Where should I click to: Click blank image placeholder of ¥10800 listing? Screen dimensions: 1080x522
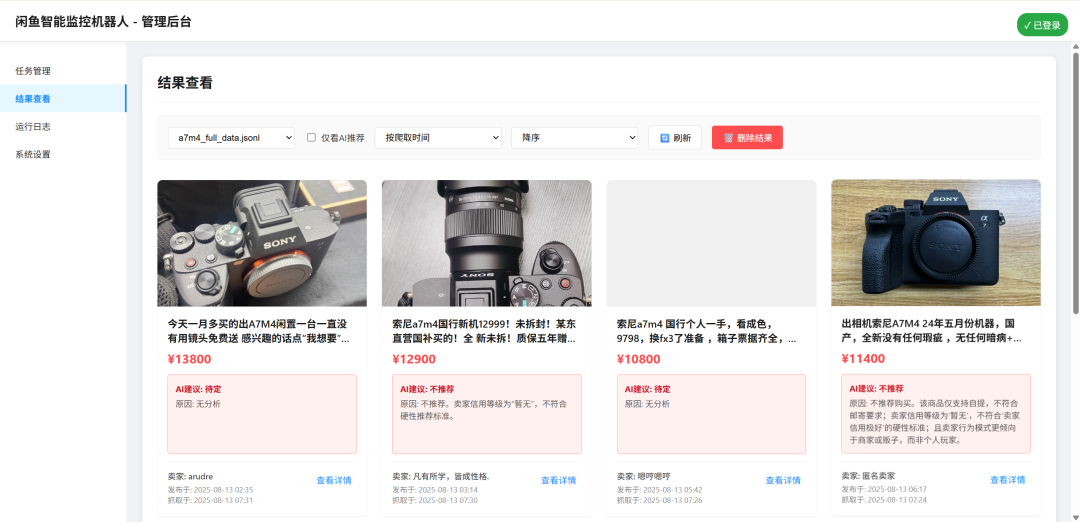click(x=712, y=243)
